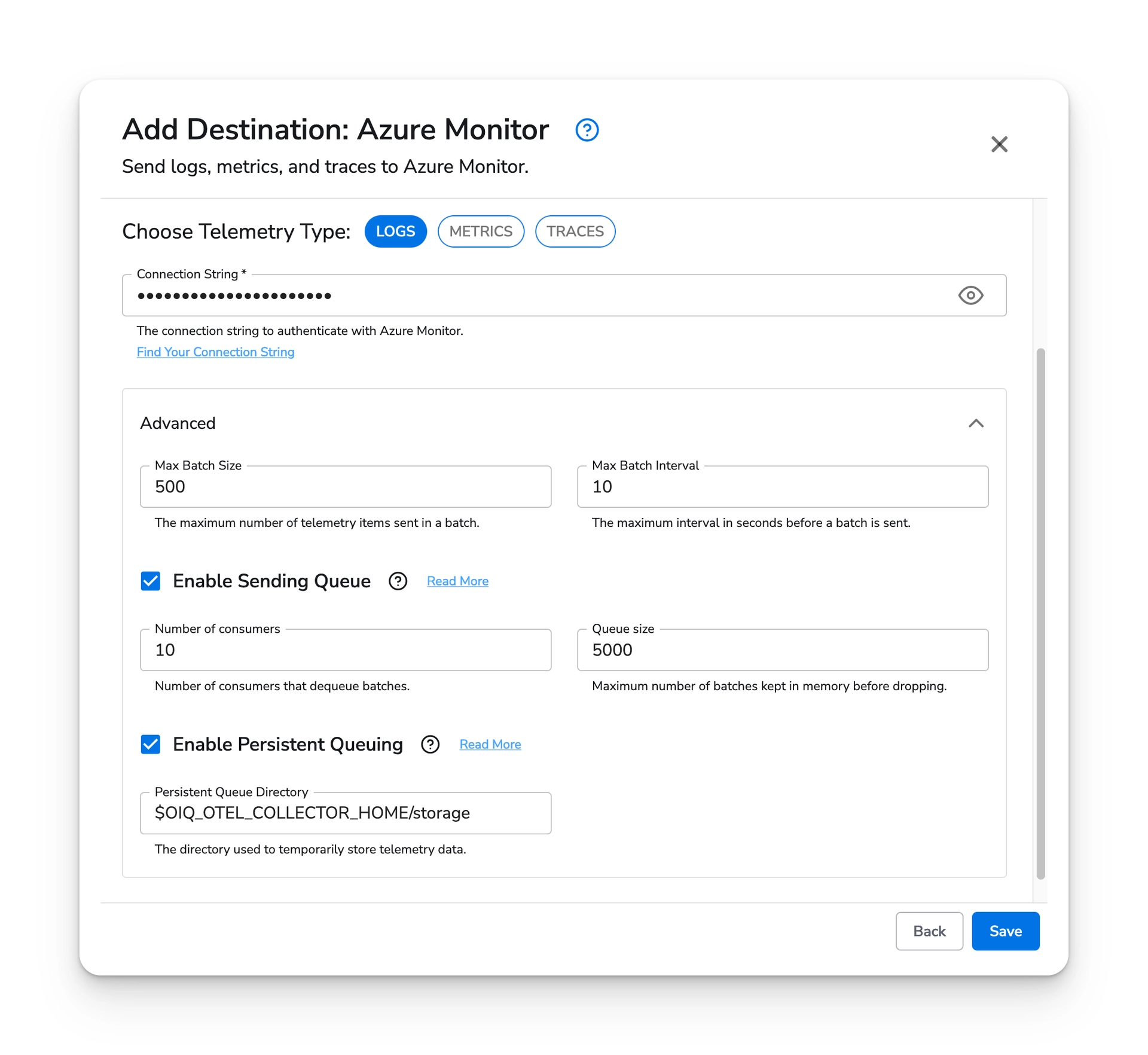The width and height of the screenshot is (1148, 1055).
Task: Select the LOGS telemetry type
Action: point(395,231)
